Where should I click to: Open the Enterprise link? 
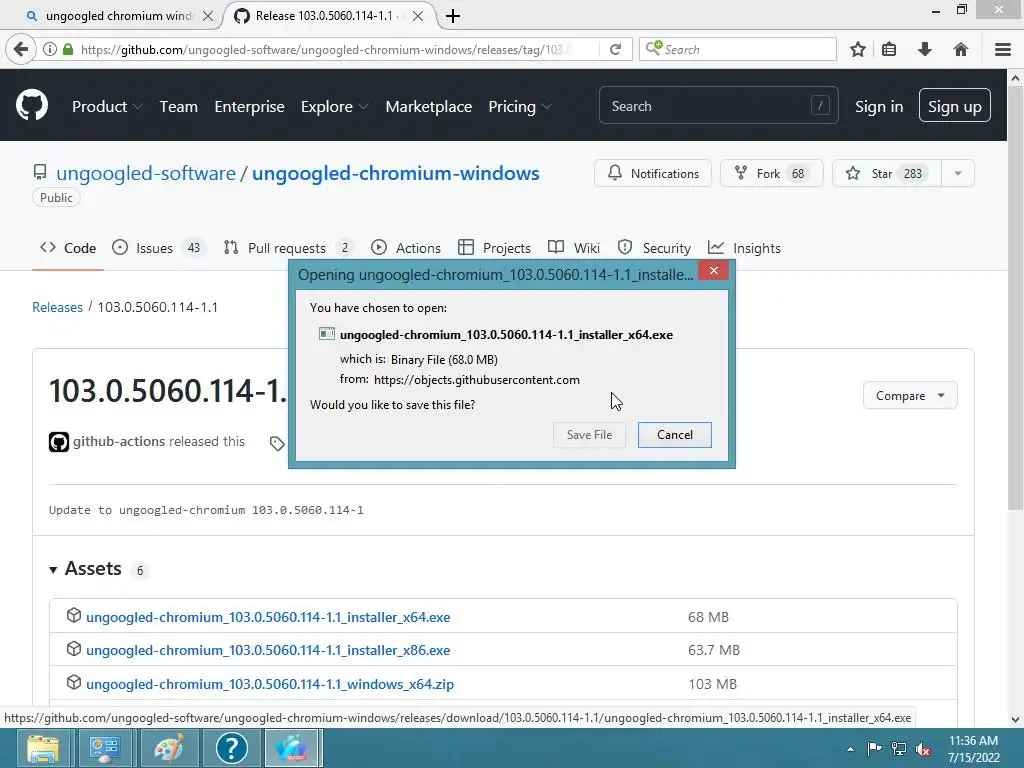(x=249, y=106)
